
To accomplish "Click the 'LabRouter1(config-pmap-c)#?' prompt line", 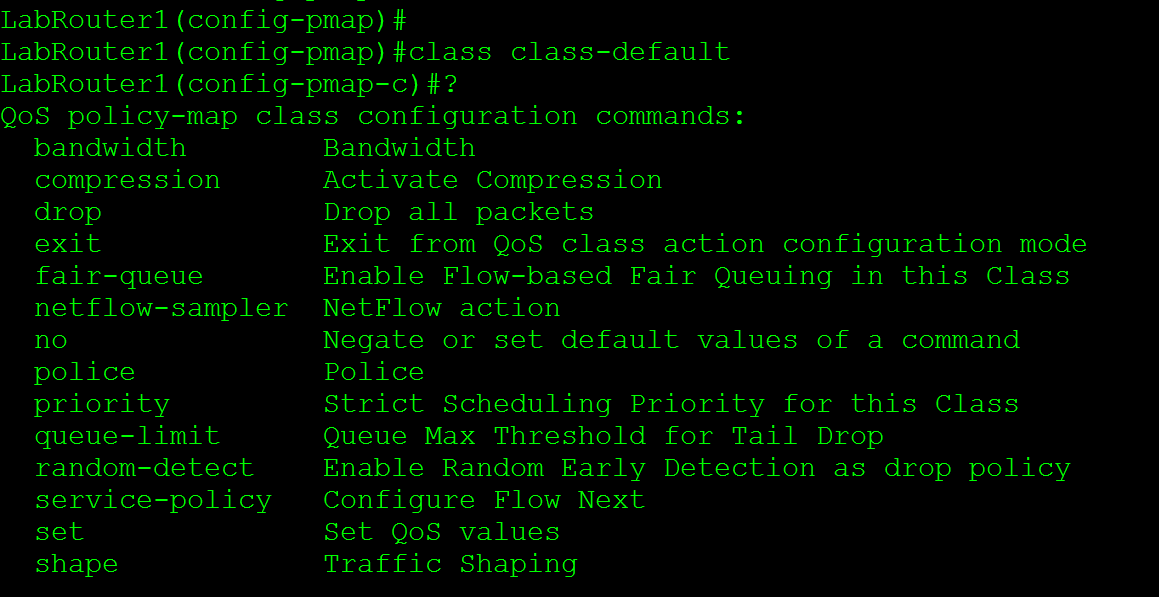I will click(x=229, y=84).
